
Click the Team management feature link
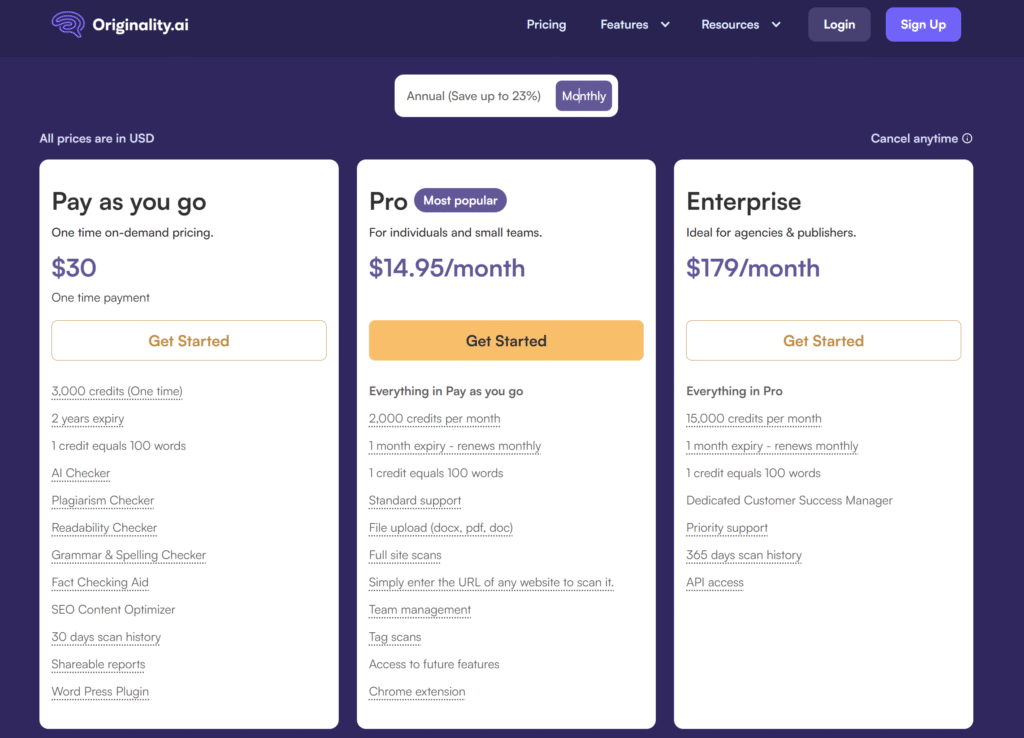(420, 609)
